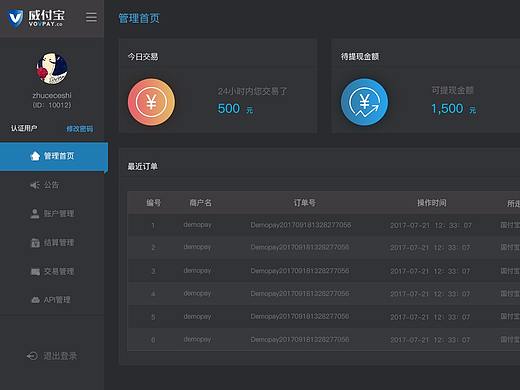Click the blue yen chart icon
The width and height of the screenshot is (520, 390).
(364, 102)
